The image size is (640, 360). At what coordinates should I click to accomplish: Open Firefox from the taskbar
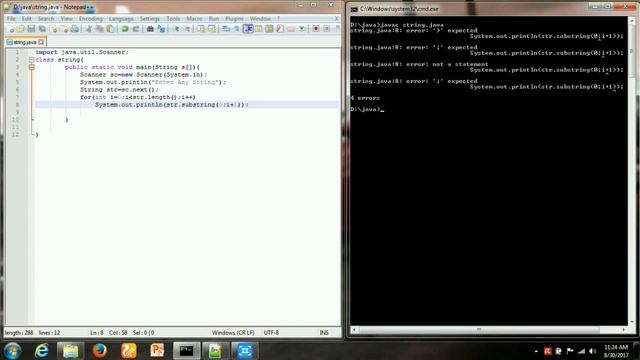click(99, 351)
